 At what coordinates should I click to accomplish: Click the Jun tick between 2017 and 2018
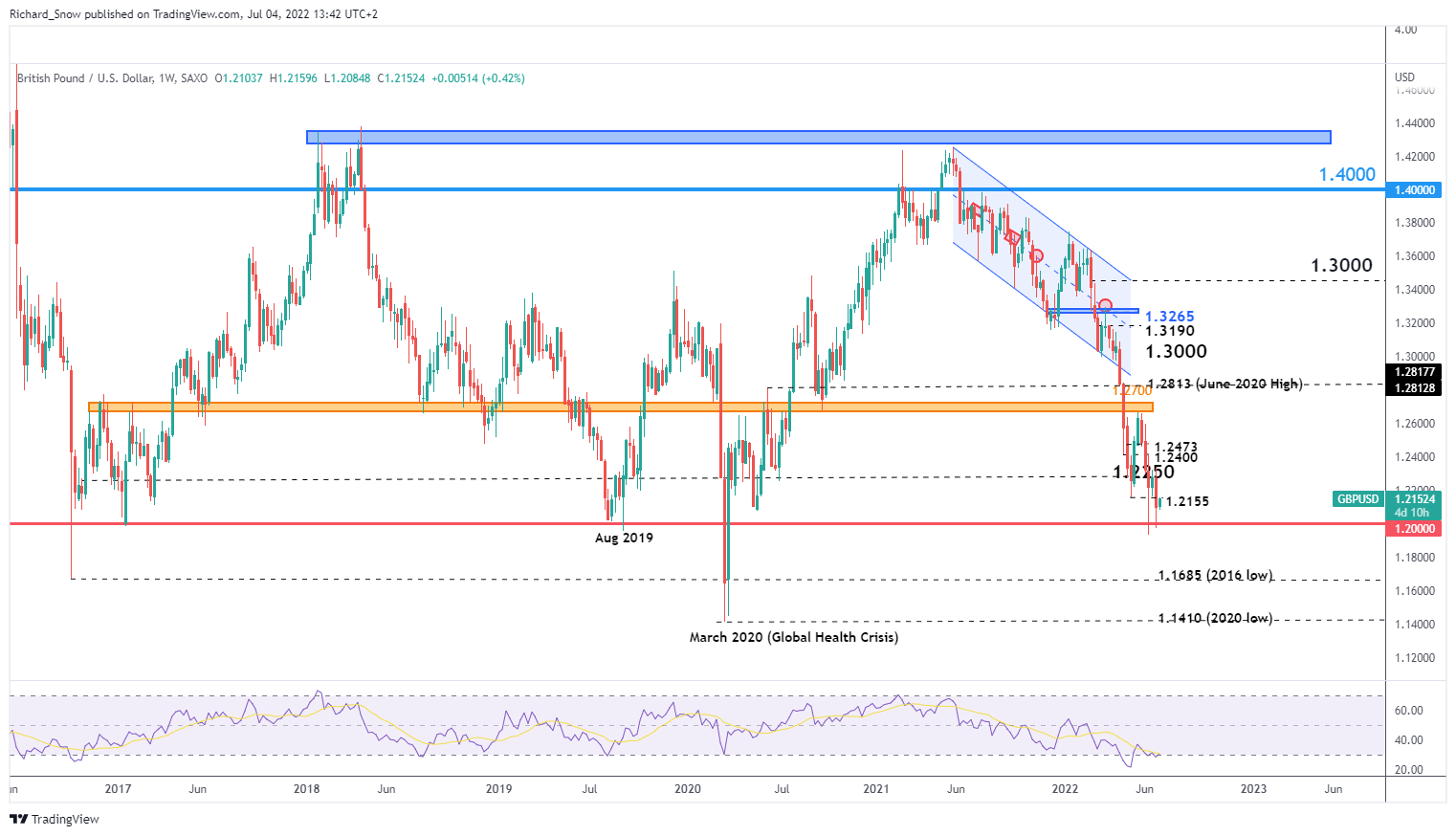coord(197,789)
